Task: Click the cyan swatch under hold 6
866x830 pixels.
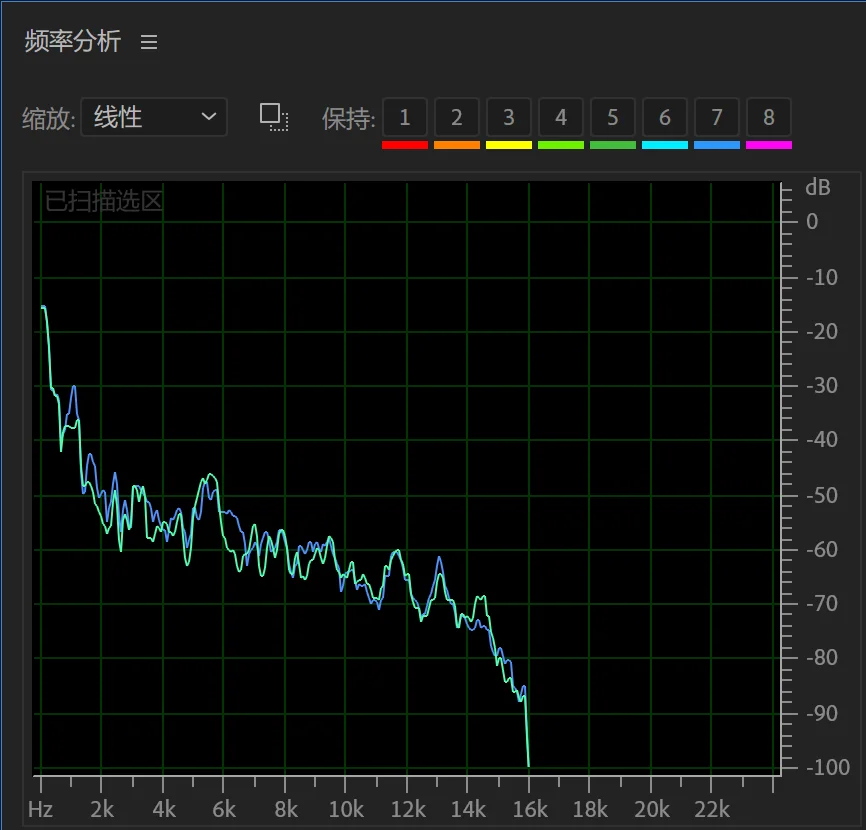Action: pos(665,145)
